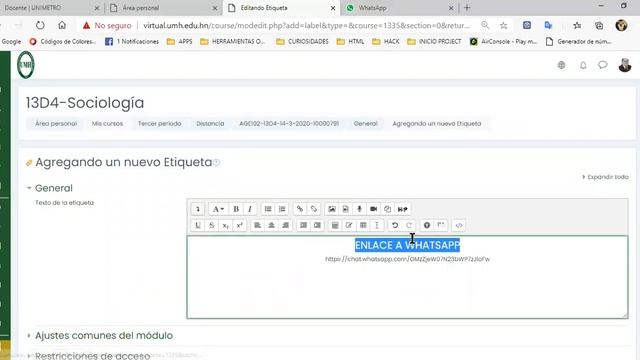
Task: Outdent the selected text
Action: [x=303, y=225]
